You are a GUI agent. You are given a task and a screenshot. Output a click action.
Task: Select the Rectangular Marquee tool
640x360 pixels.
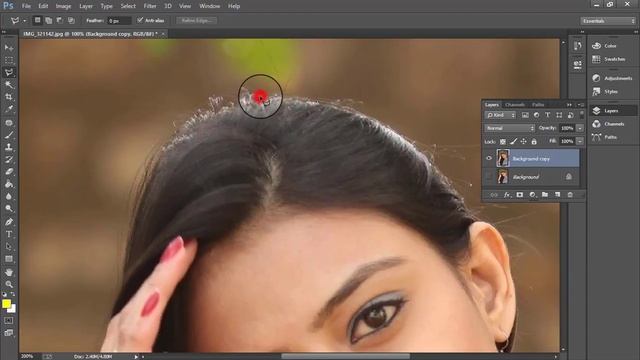point(9,60)
